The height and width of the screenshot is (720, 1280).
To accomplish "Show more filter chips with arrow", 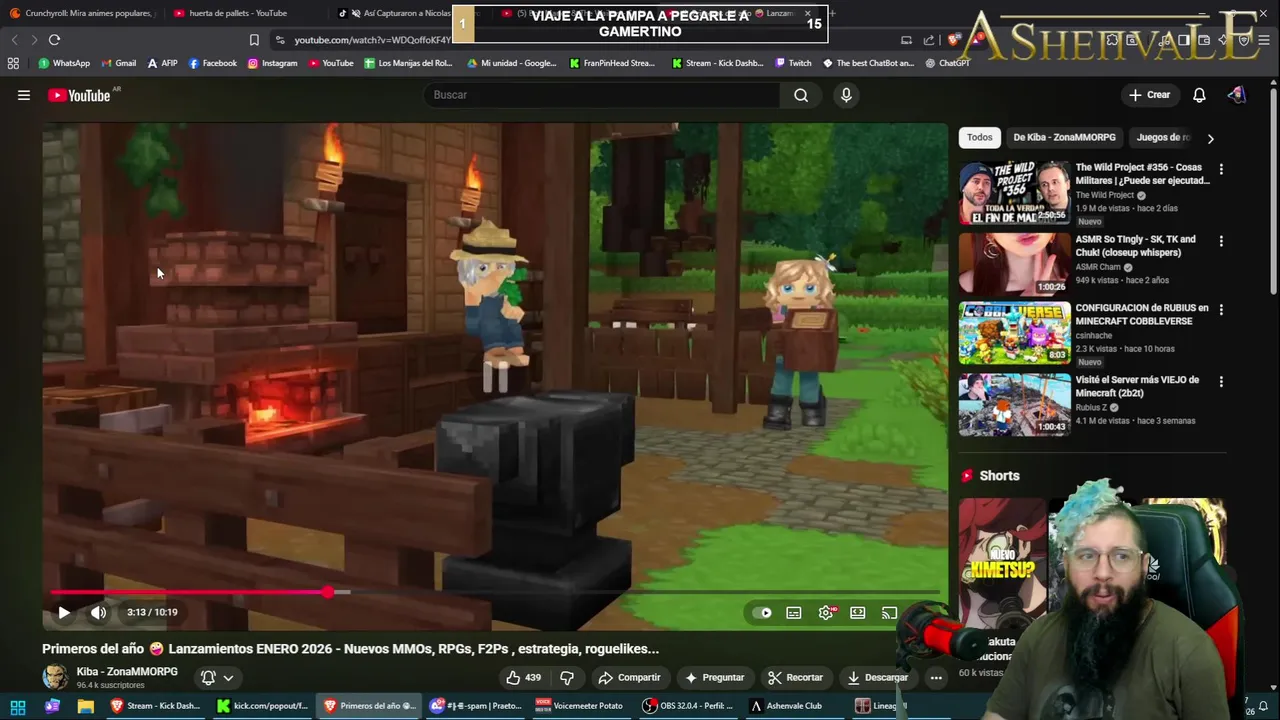I will (x=1210, y=138).
